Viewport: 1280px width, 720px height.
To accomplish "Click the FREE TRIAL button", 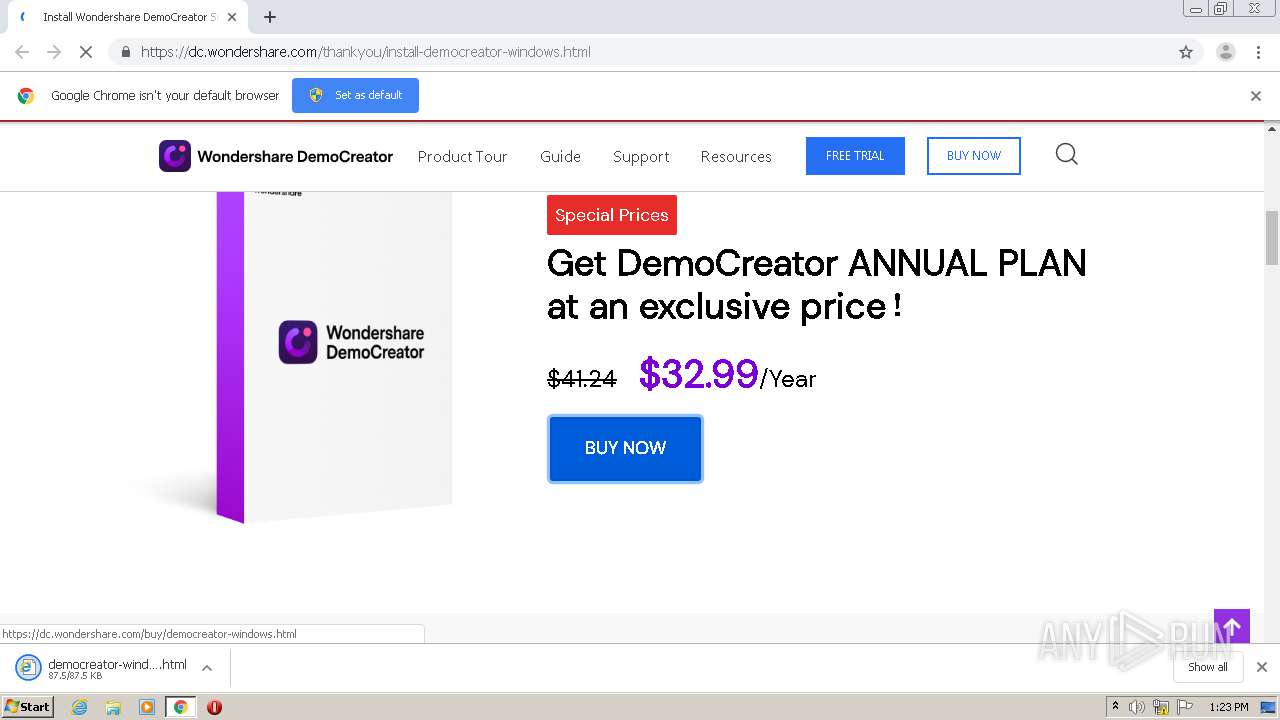I will 855,156.
